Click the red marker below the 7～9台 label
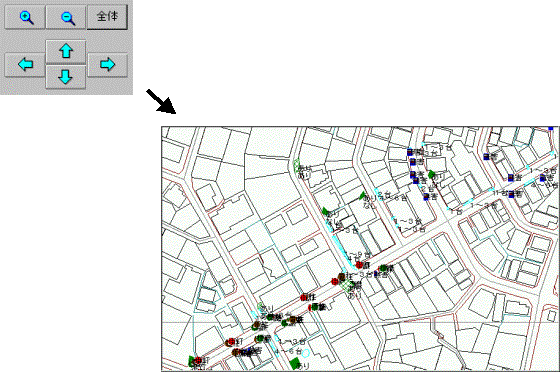560x372 pixels. [359, 265]
